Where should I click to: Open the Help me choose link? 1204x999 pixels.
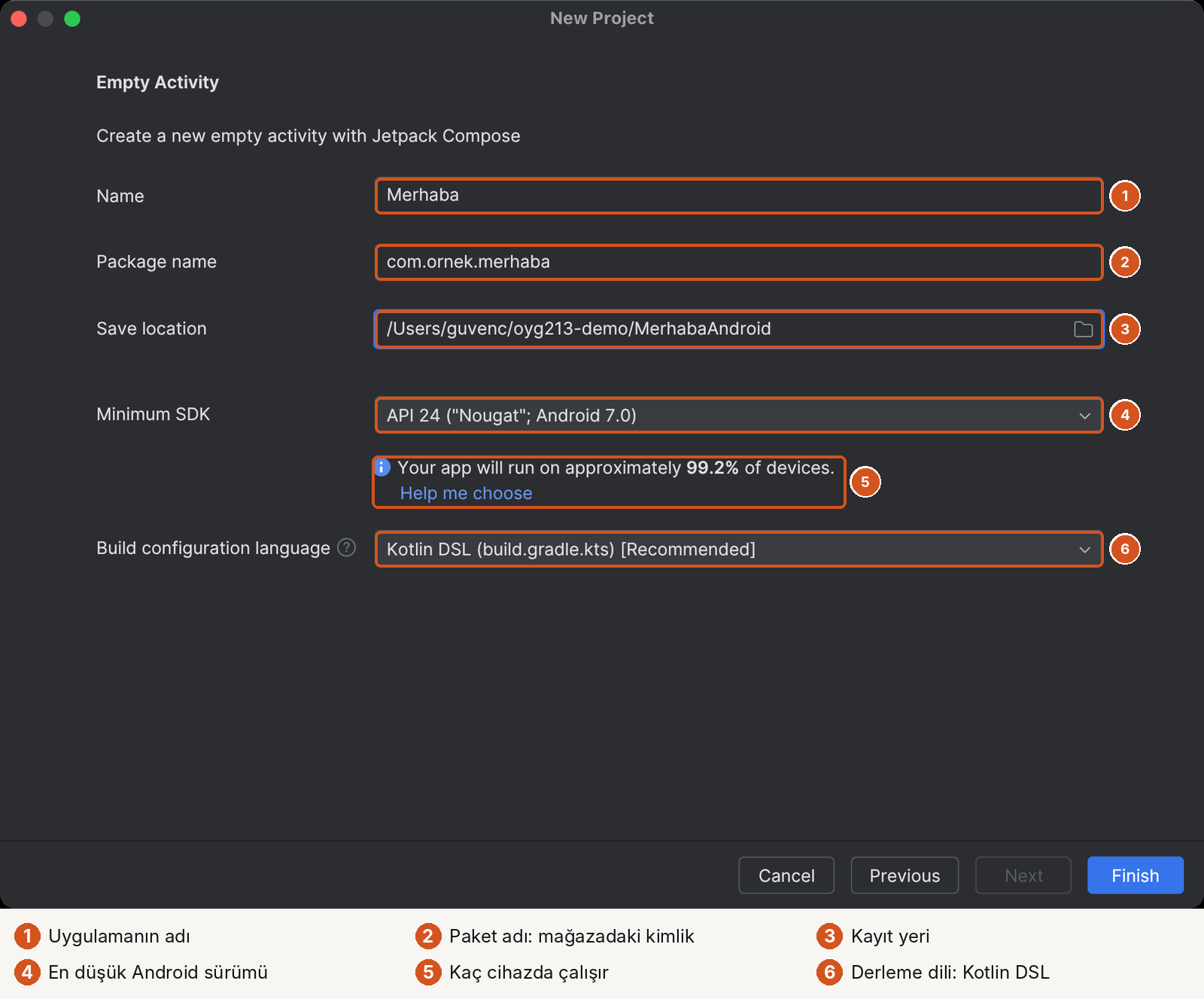click(x=466, y=493)
